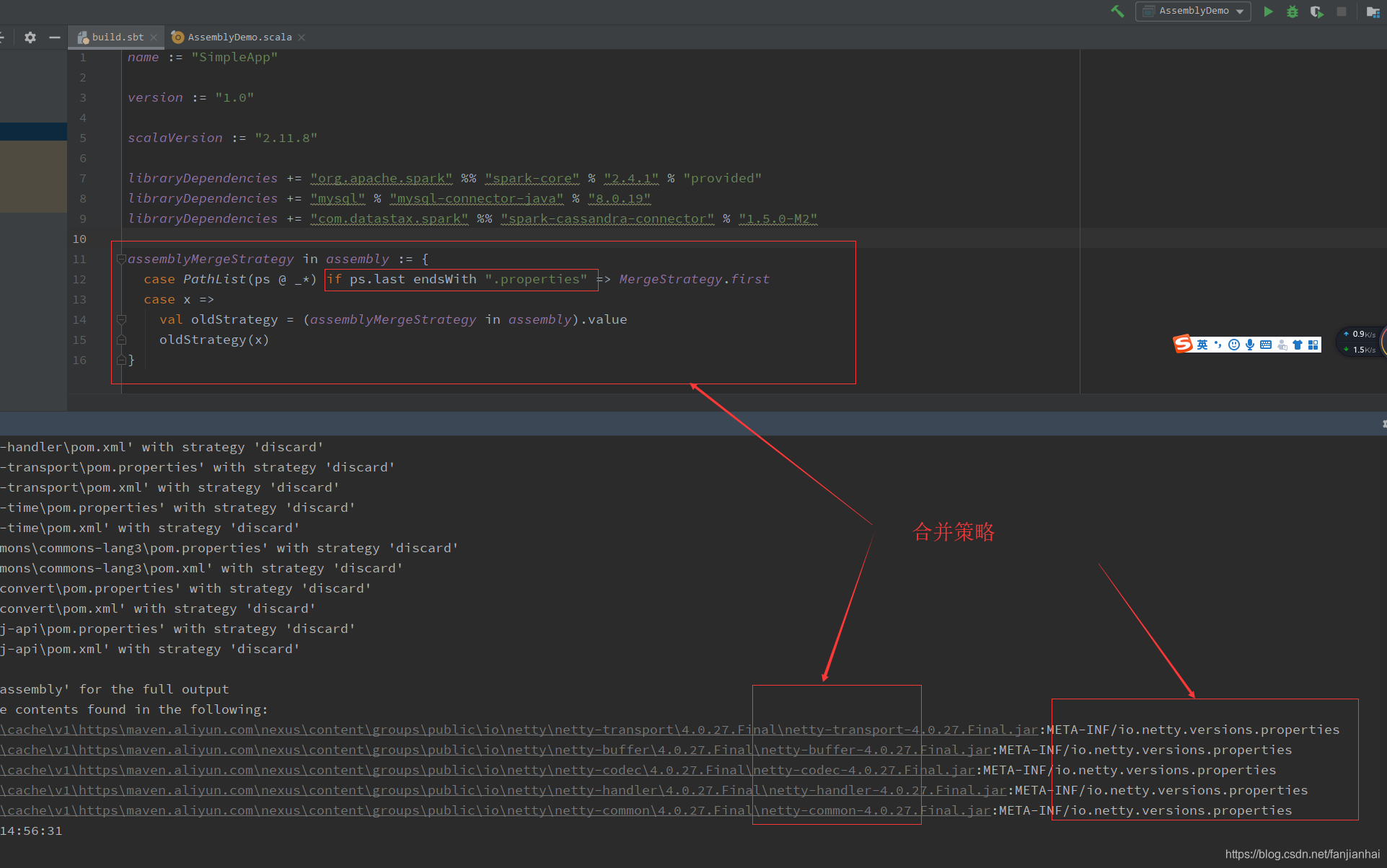The image size is (1387, 868).
Task: Click the "1.5.0-M2" version string
Action: point(778,218)
